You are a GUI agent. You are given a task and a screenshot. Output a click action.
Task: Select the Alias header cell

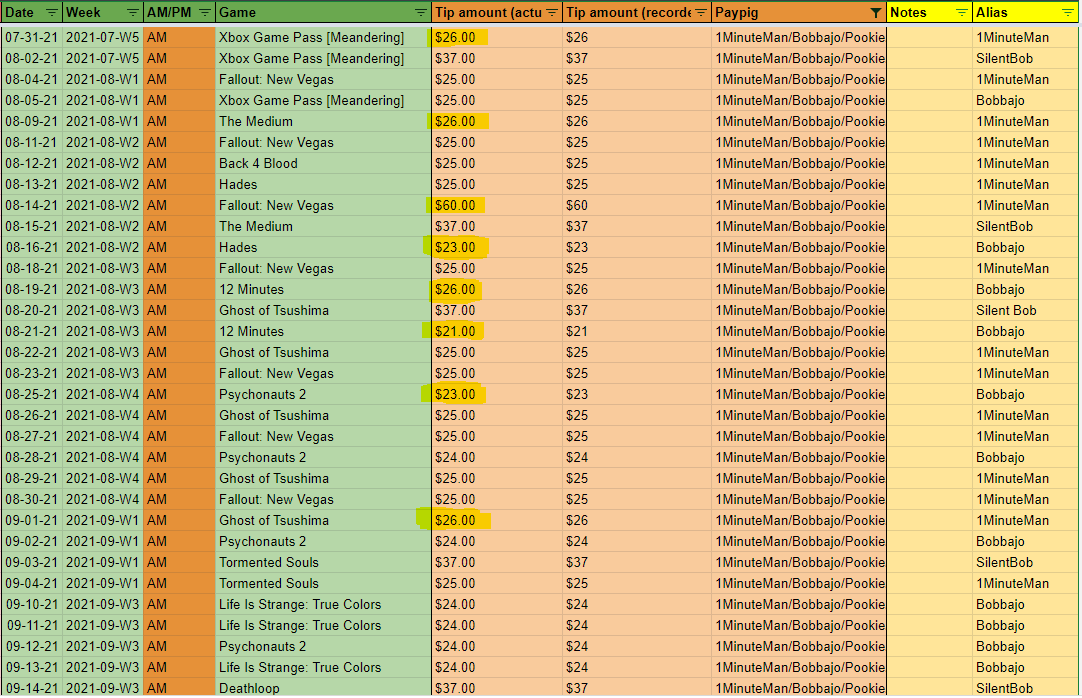click(x=1025, y=12)
